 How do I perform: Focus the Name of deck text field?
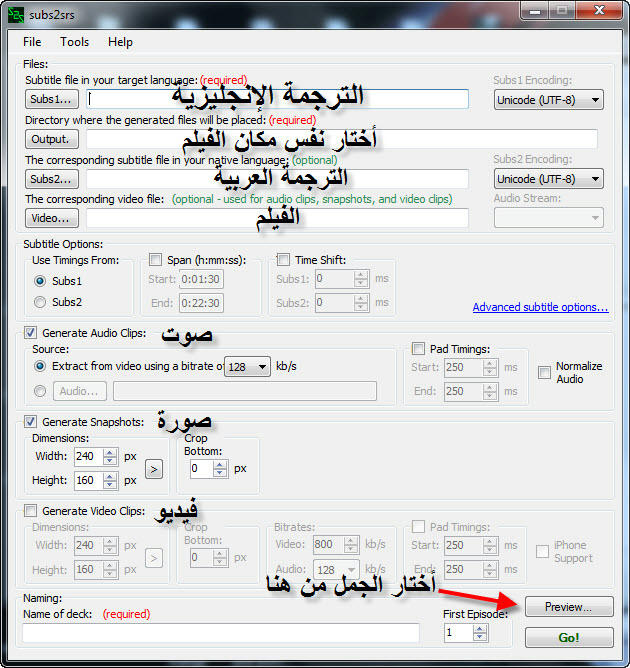(x=221, y=633)
